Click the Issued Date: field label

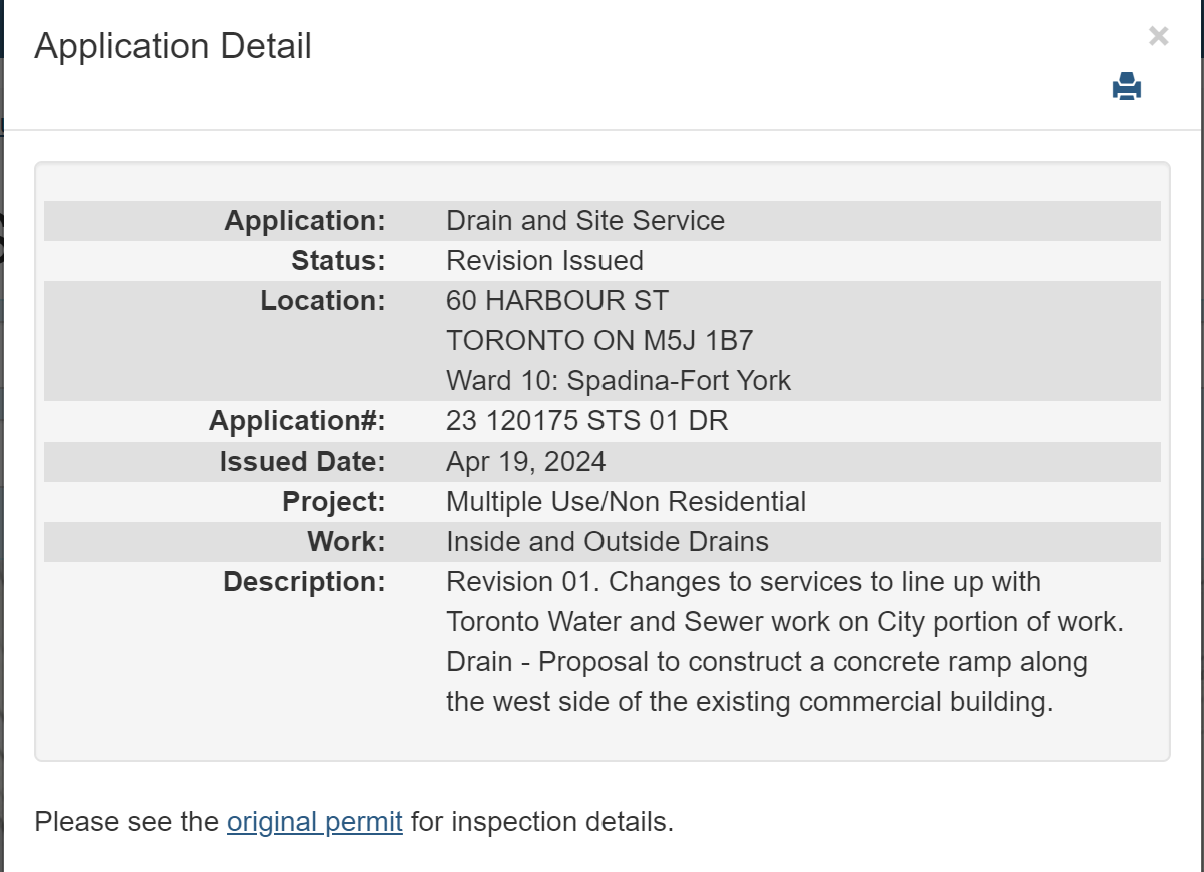click(x=303, y=461)
